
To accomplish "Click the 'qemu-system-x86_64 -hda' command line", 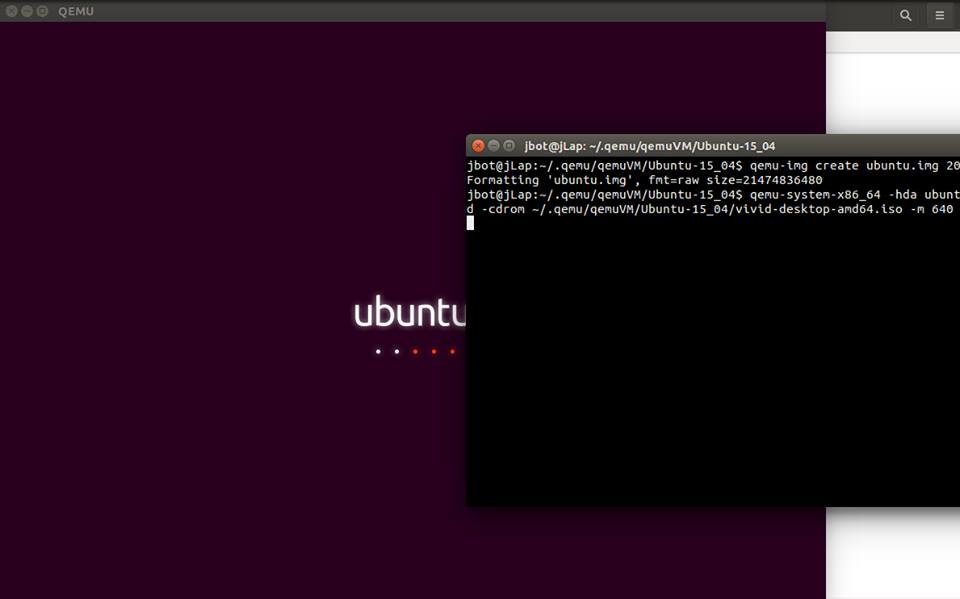I will (x=713, y=195).
